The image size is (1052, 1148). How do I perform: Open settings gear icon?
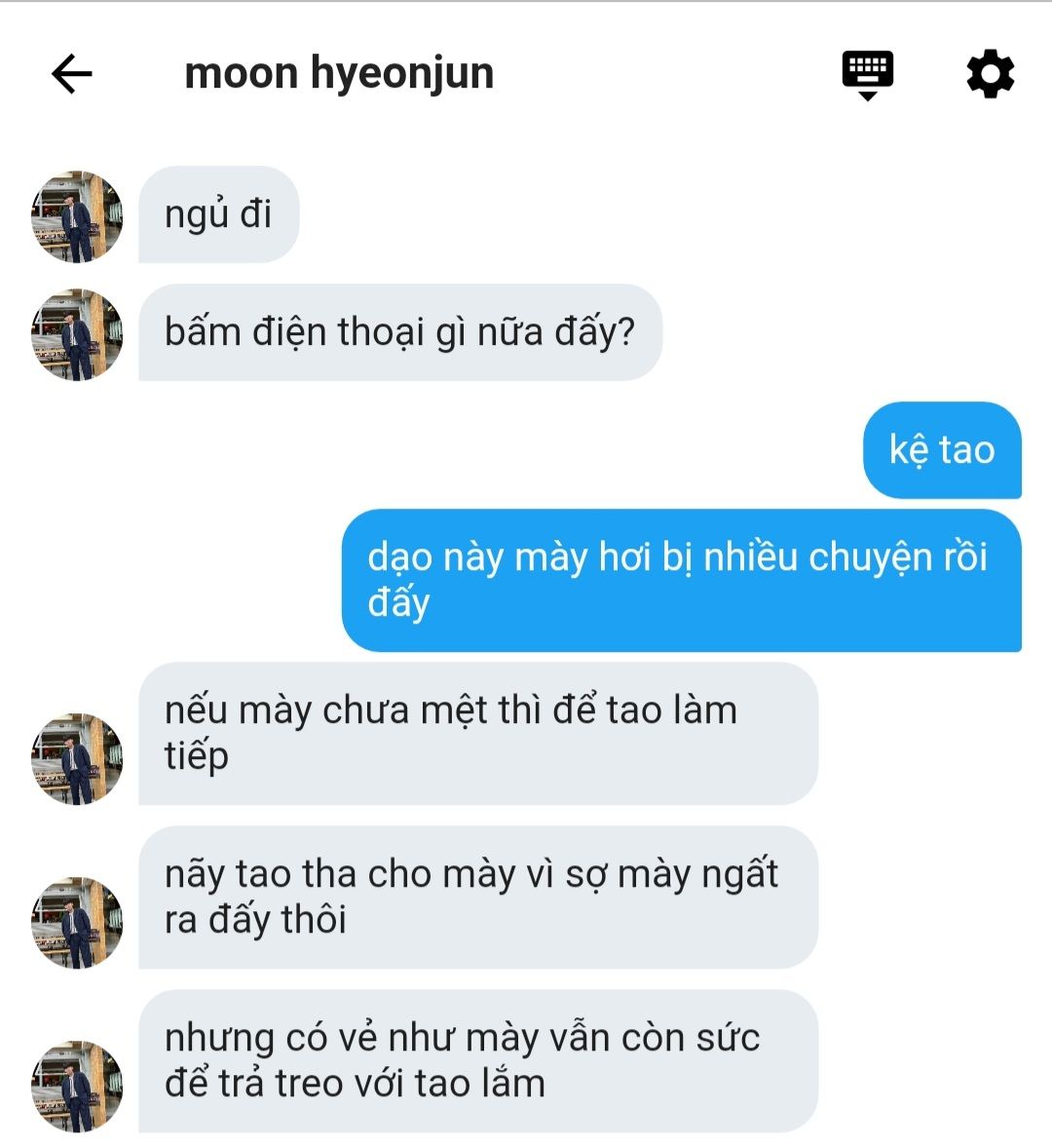click(990, 73)
